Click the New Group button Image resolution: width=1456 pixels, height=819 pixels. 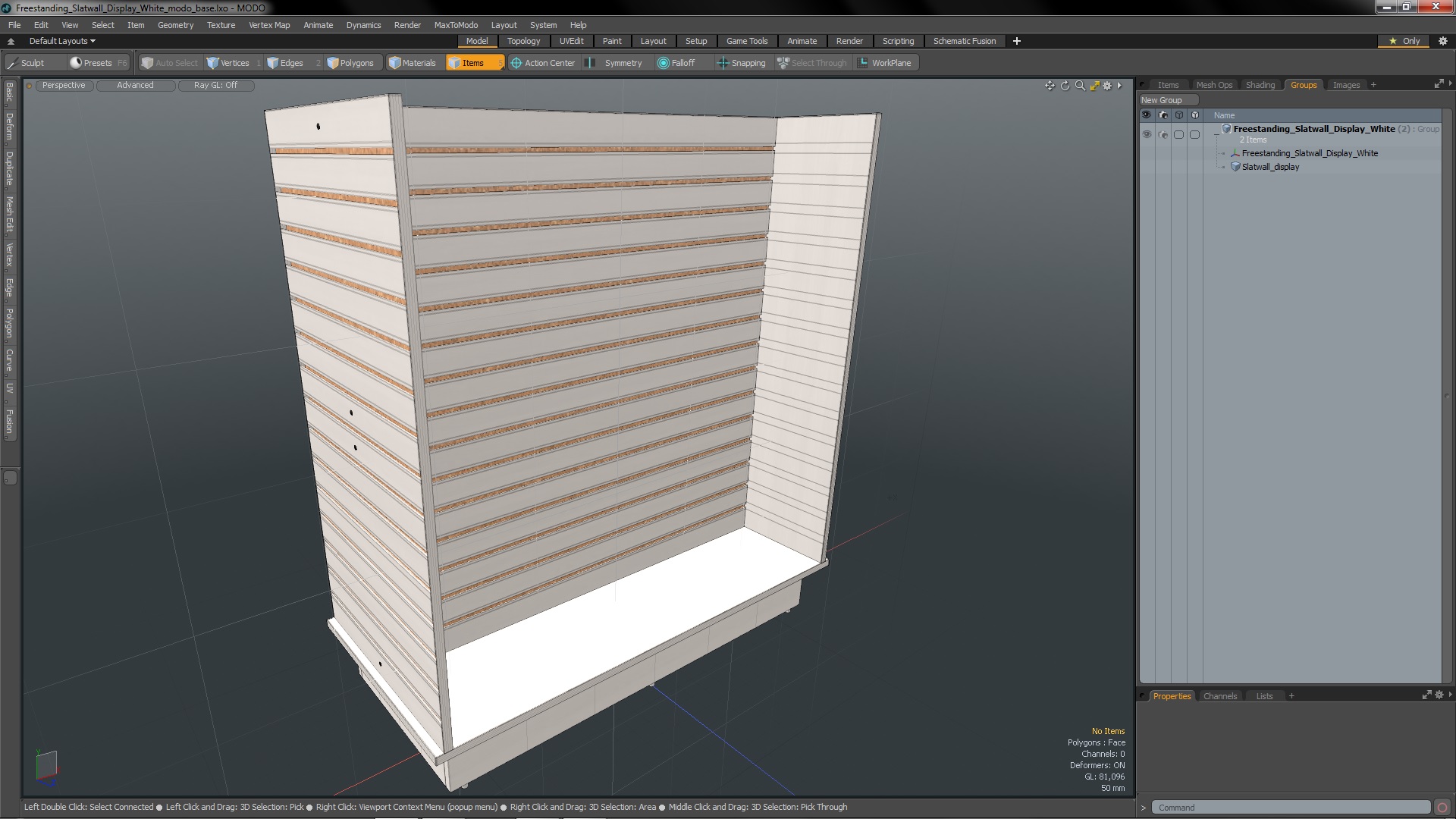click(x=1162, y=100)
